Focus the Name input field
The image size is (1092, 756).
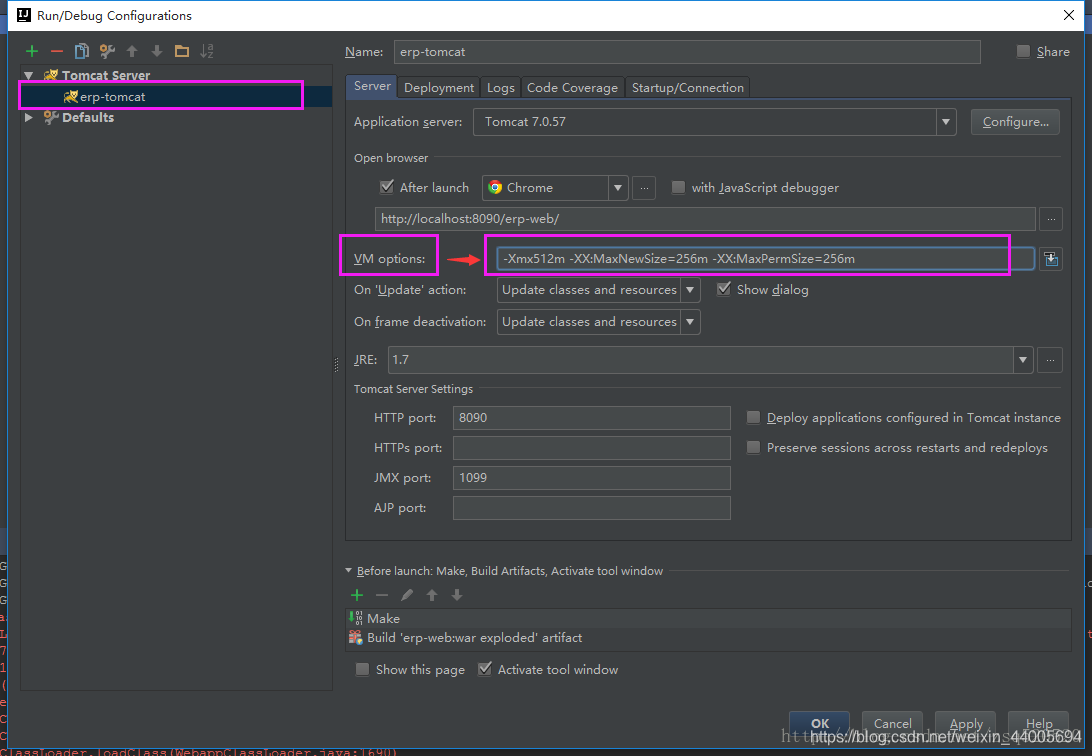687,52
